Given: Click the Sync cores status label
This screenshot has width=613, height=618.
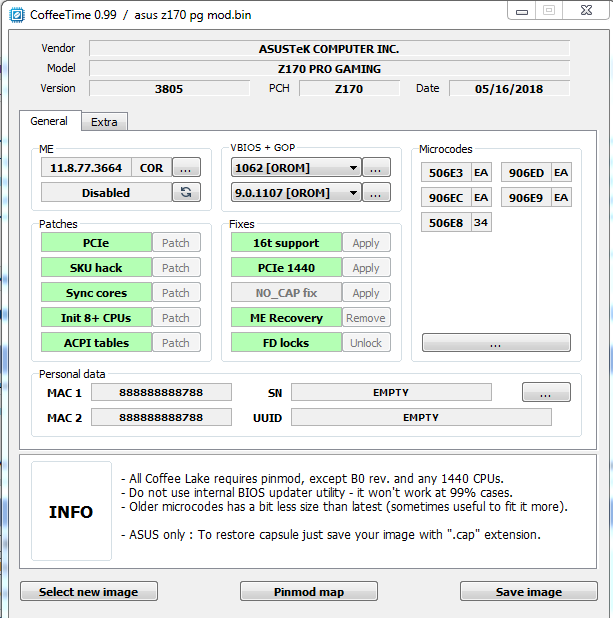Looking at the screenshot, I should (96, 292).
